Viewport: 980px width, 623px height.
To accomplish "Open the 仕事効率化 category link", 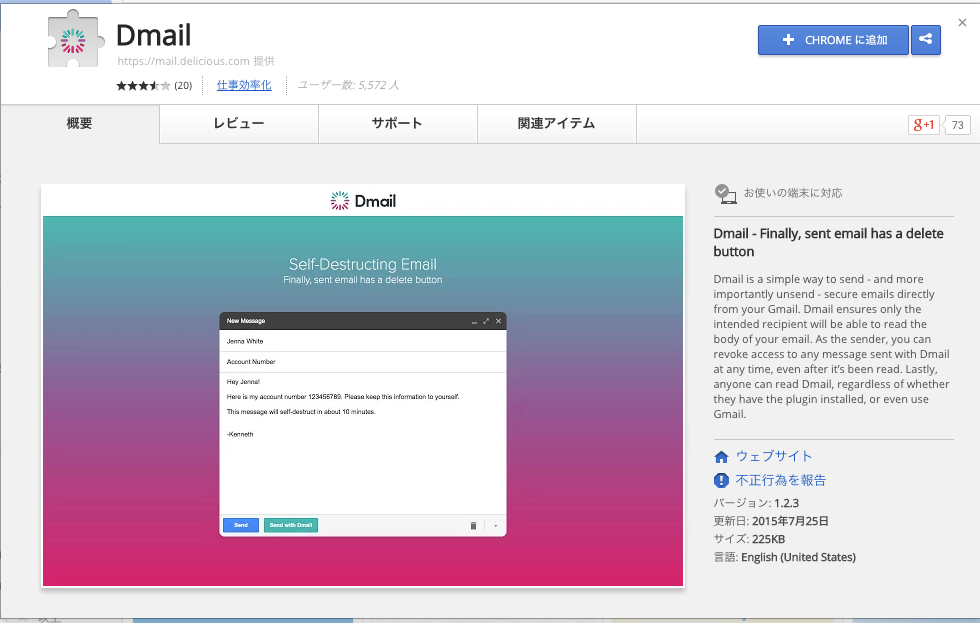I will point(244,85).
